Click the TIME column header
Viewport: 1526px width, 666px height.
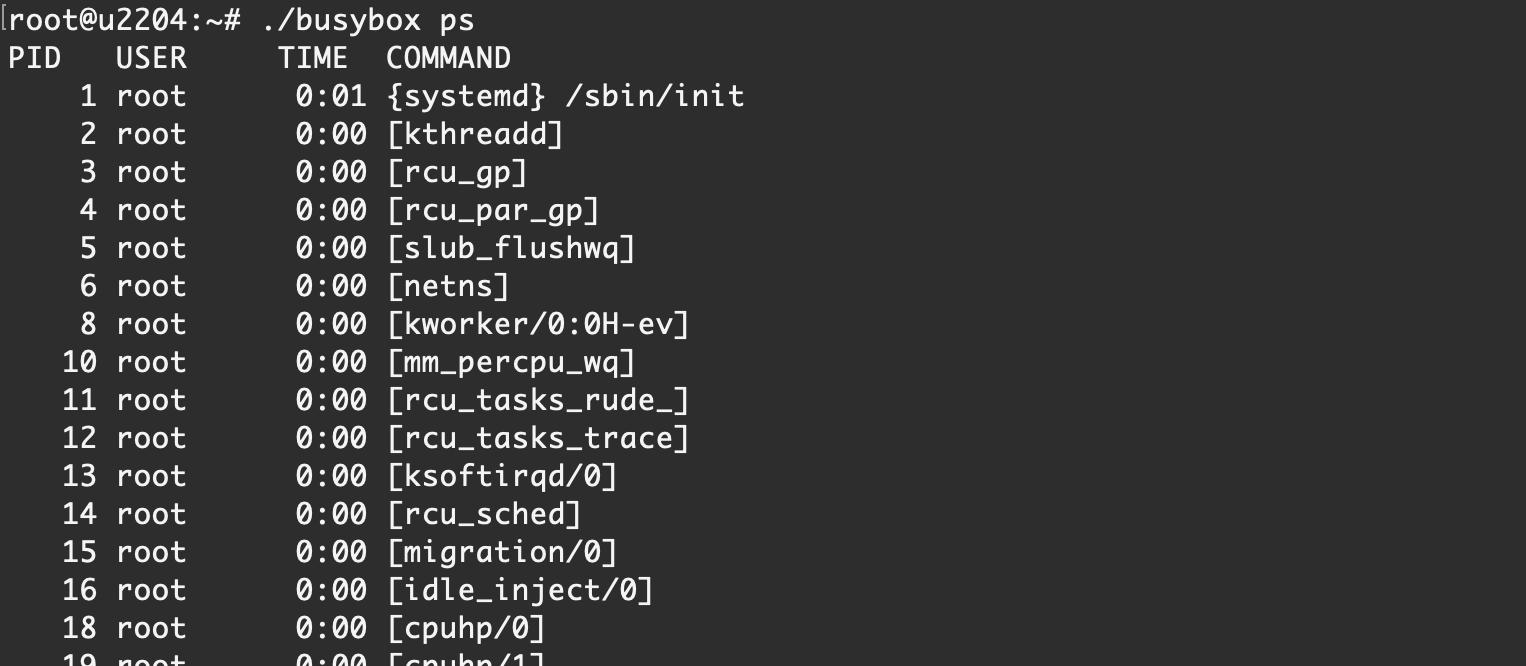tap(313, 58)
